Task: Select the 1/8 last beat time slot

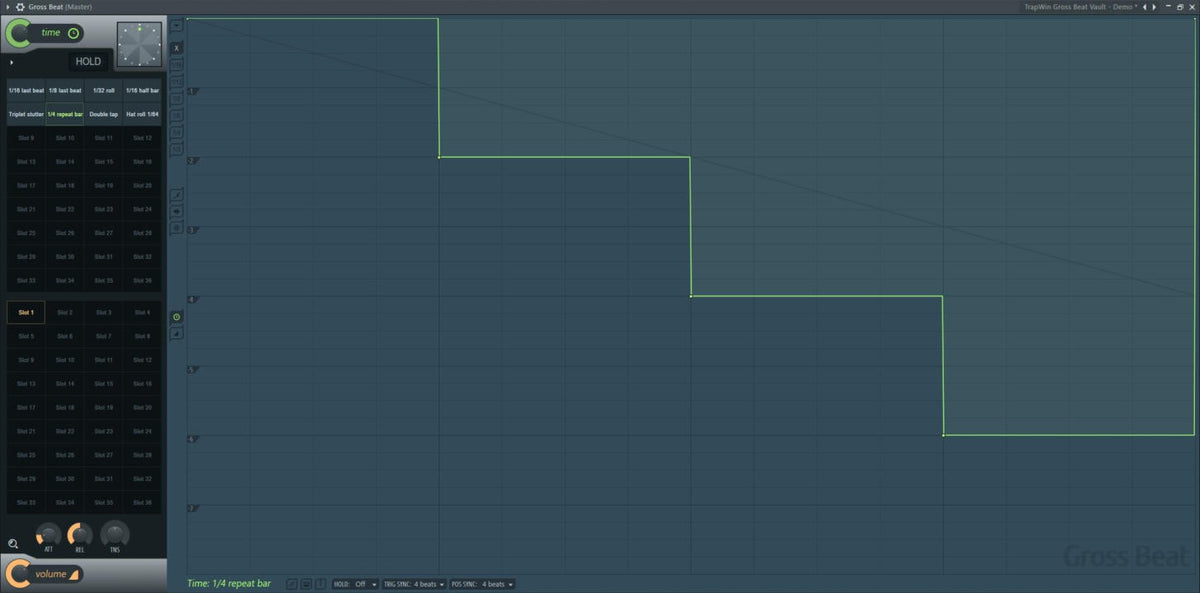Action: tap(65, 90)
